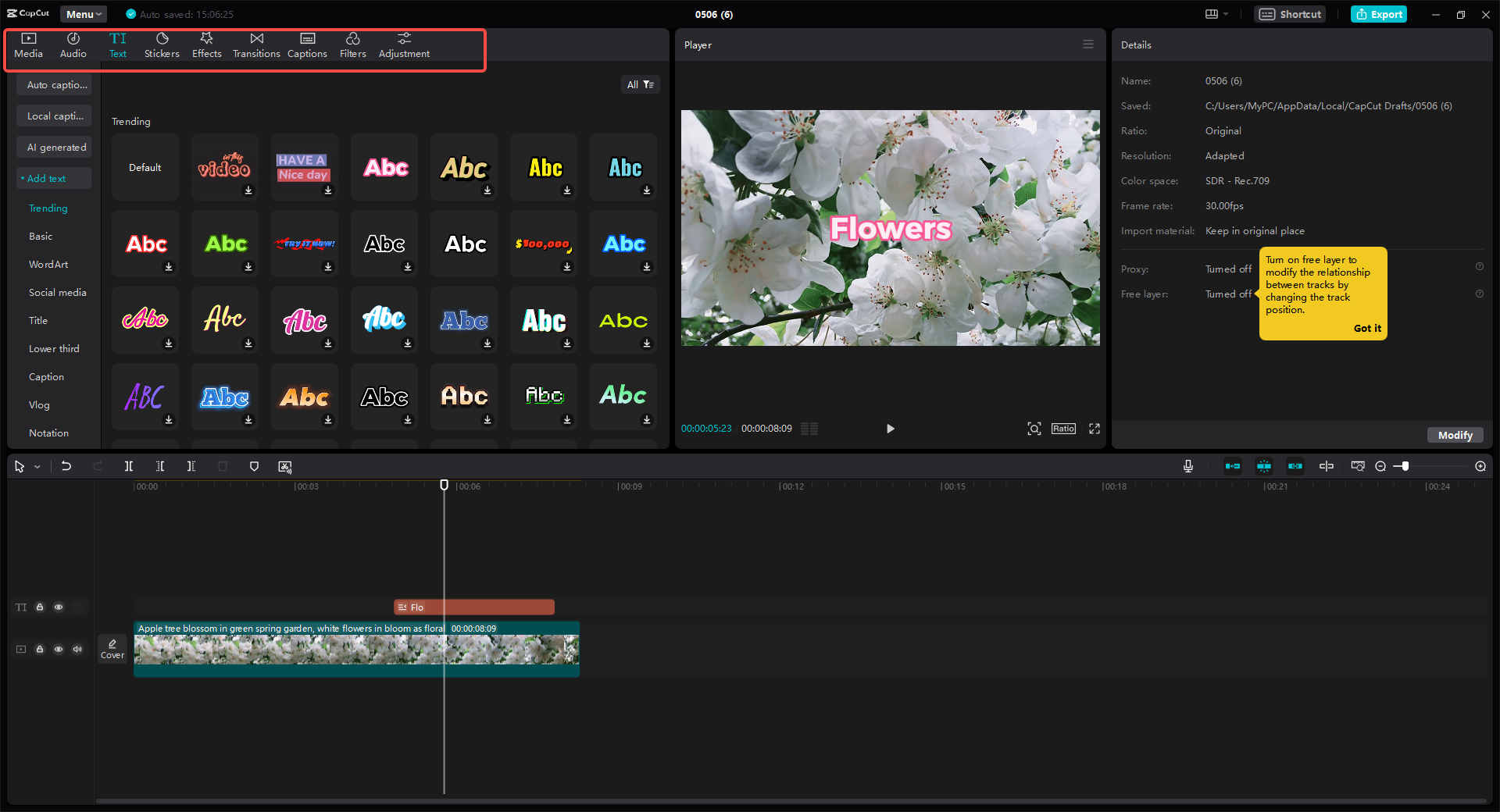The height and width of the screenshot is (812, 1500).
Task: Zoom timeline to fit using the ruler icon
Action: click(1358, 466)
